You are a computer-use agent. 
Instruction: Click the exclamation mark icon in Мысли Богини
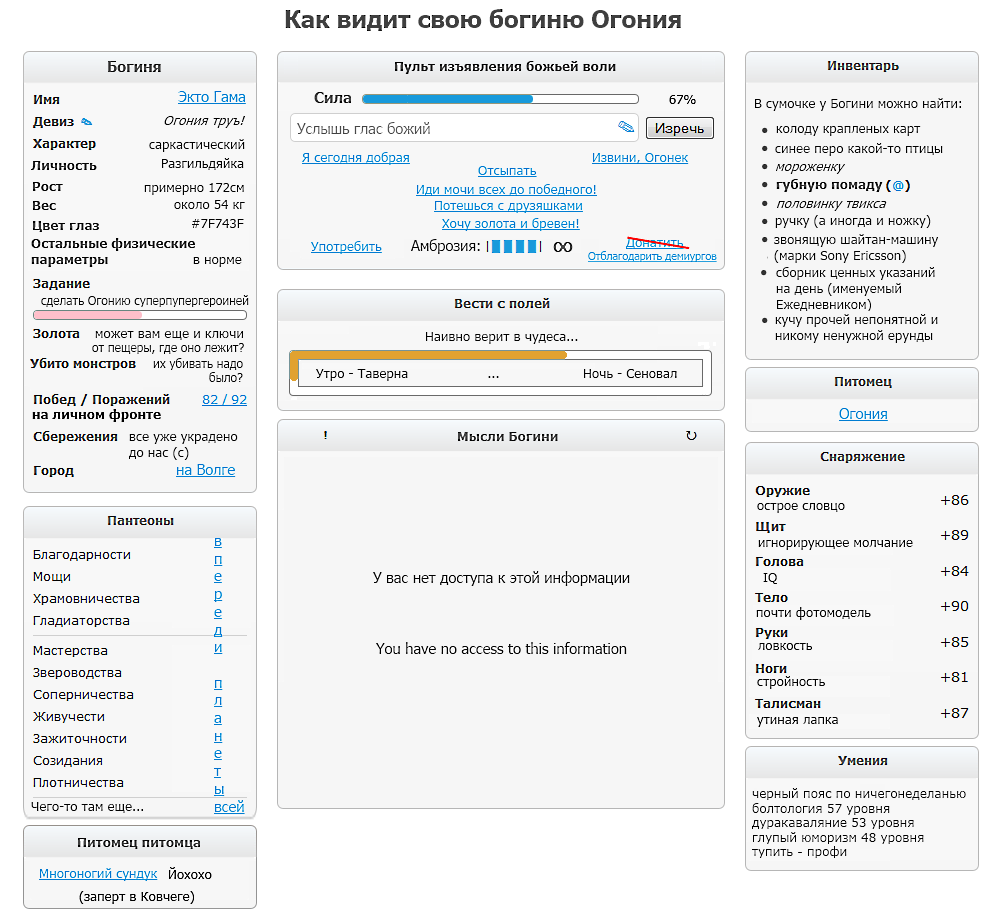pos(326,436)
